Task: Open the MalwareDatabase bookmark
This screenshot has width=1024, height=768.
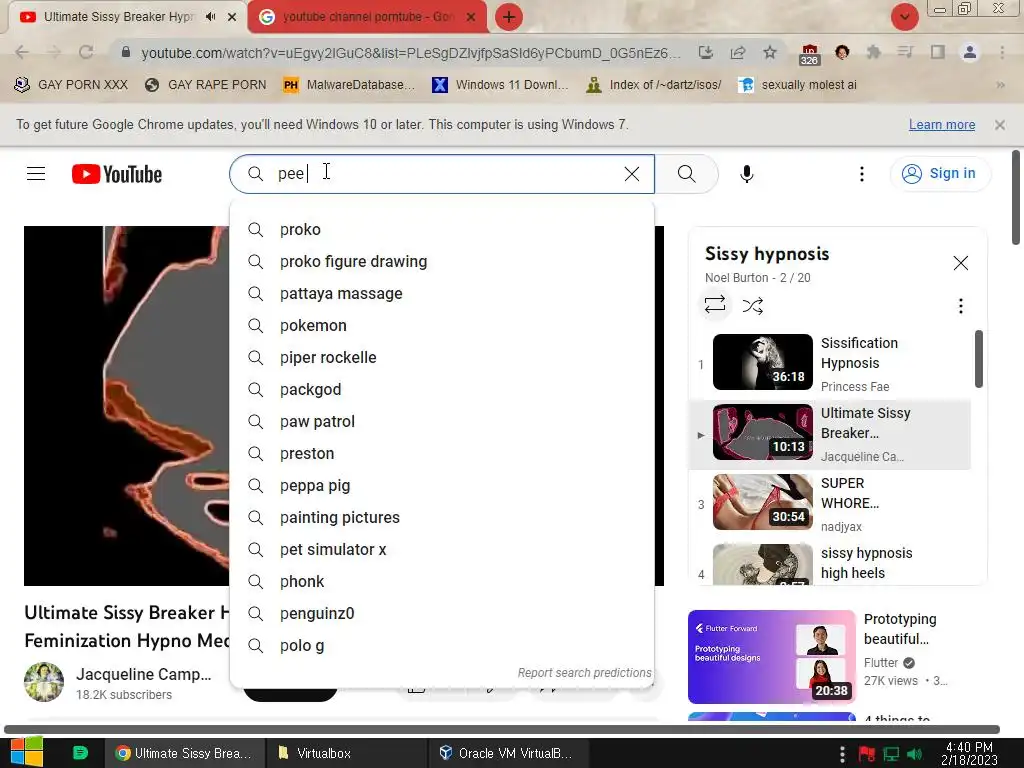Action: (x=349, y=85)
